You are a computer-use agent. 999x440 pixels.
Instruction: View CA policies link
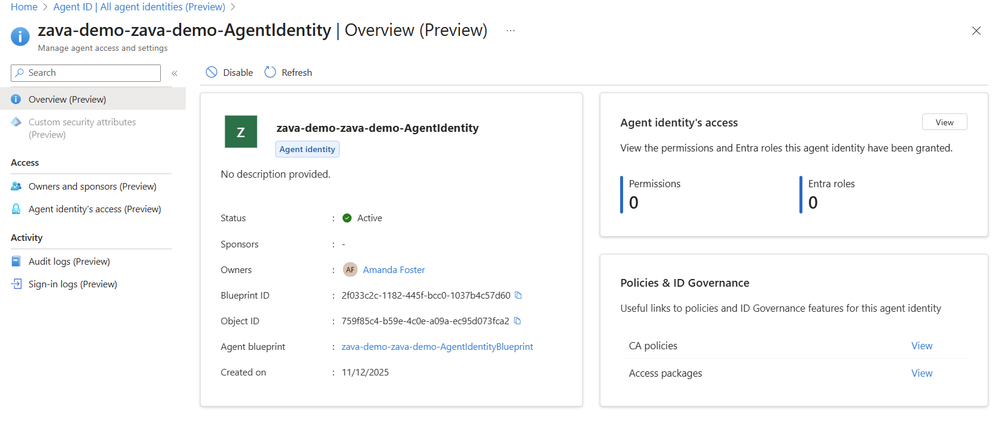(x=921, y=346)
